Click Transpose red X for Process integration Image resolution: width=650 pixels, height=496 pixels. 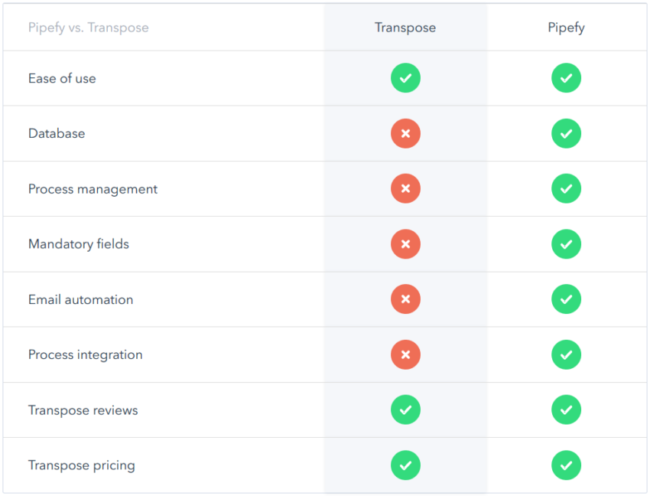[405, 354]
